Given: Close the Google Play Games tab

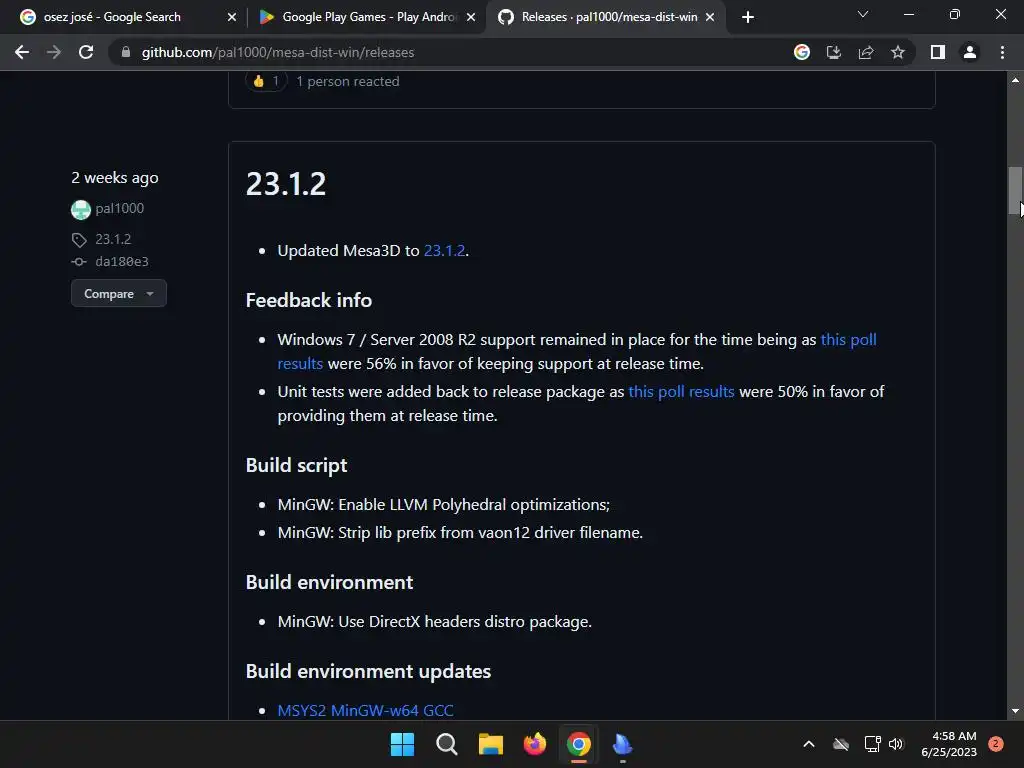Looking at the screenshot, I should point(471,17).
